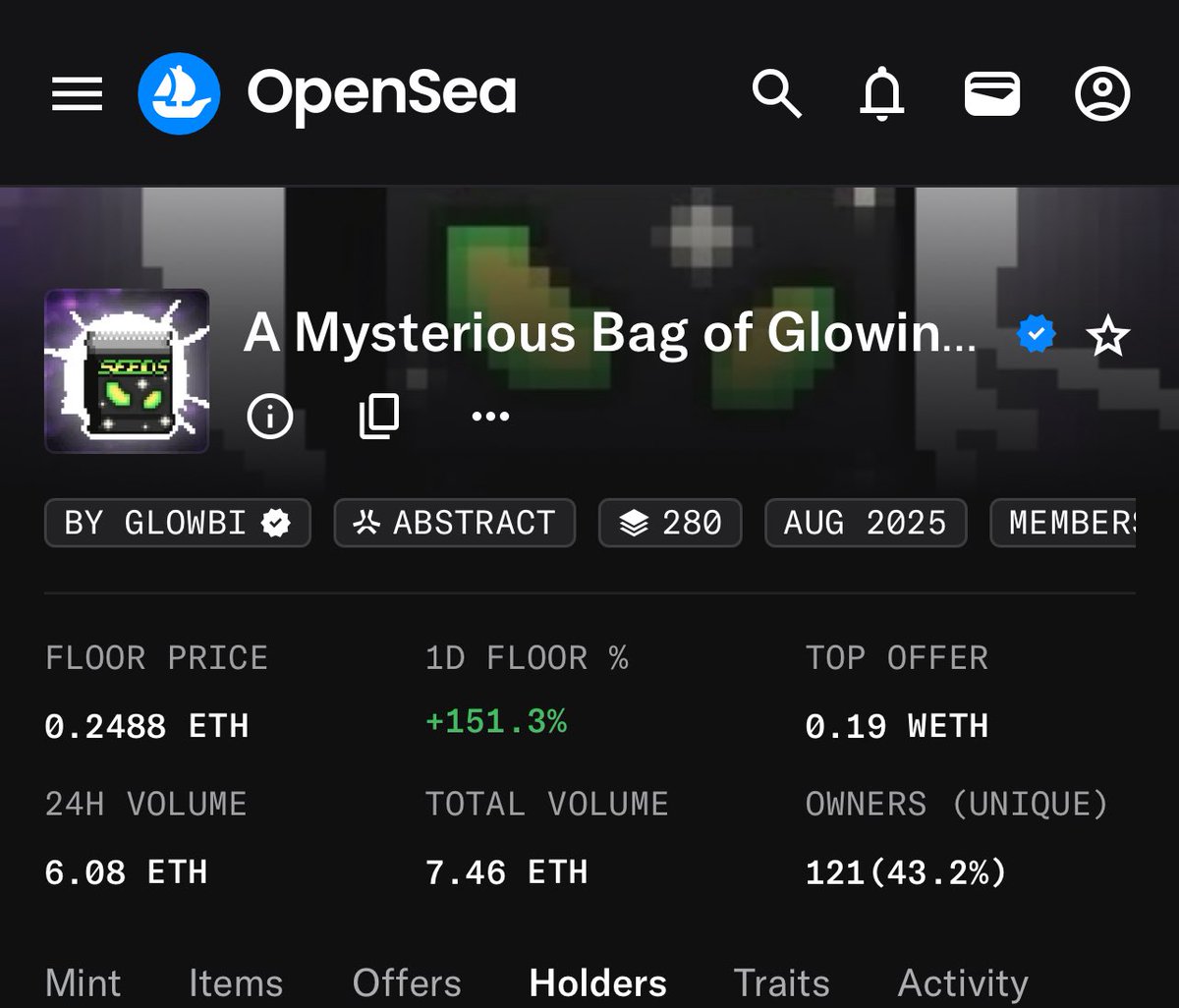
Task: Click the ABSTRACT chain chip
Action: (454, 523)
